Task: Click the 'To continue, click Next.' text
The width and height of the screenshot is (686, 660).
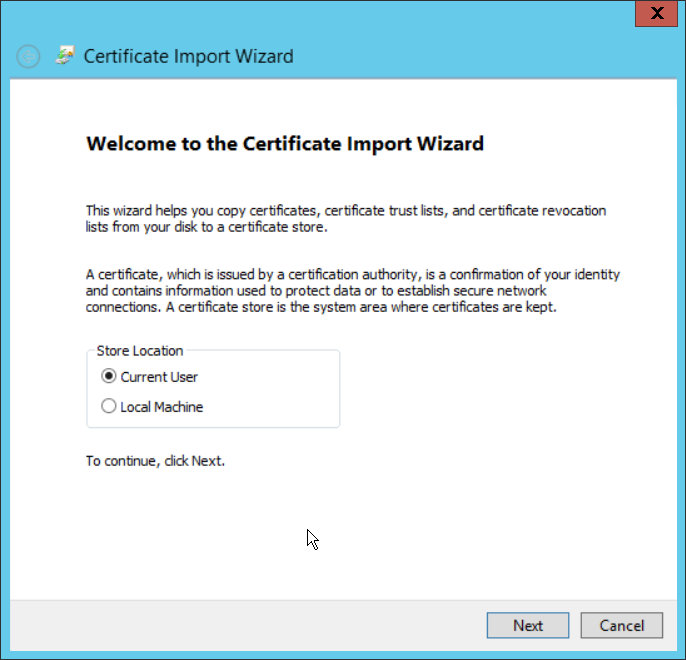Action: pyautogui.click(x=155, y=461)
